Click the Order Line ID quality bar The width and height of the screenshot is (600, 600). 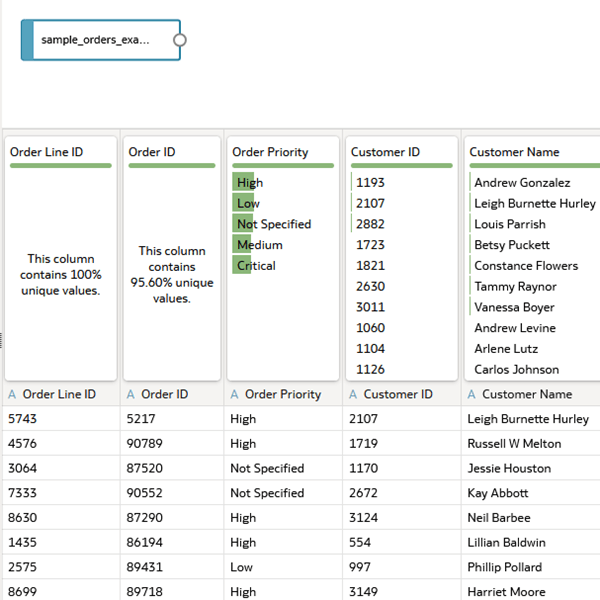pyautogui.click(x=61, y=166)
